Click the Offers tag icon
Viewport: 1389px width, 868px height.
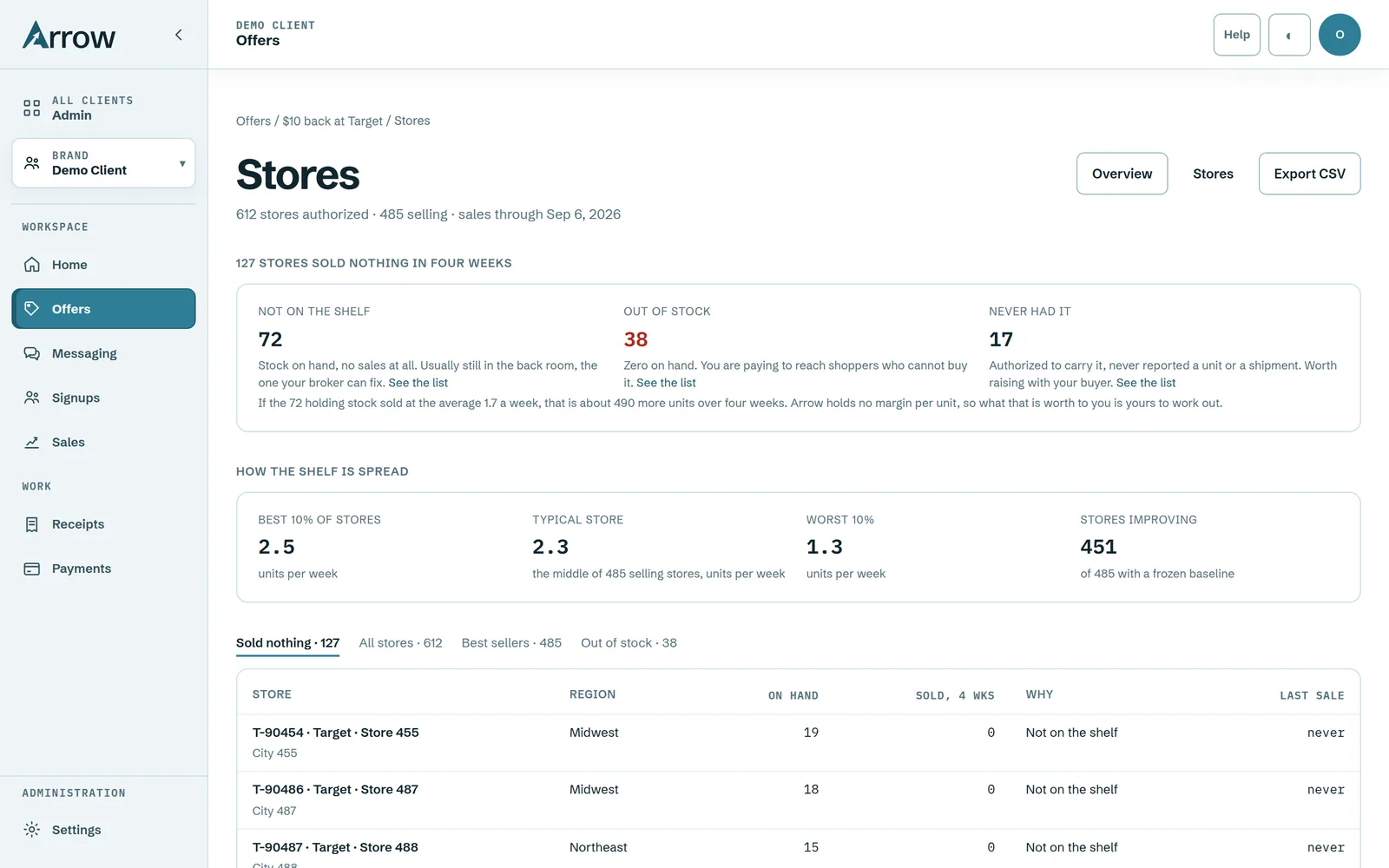coord(32,309)
